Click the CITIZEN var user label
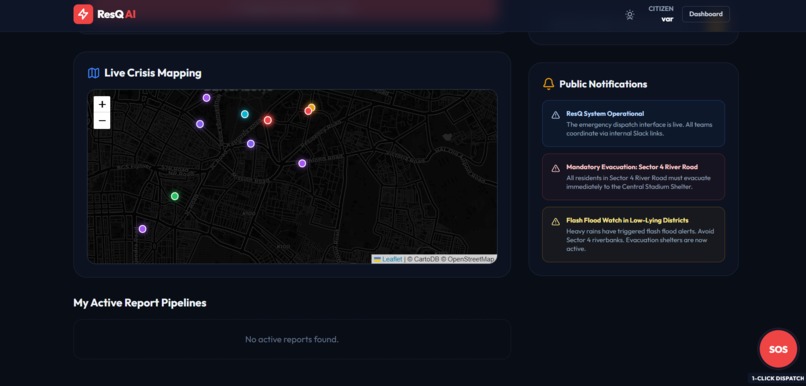 click(661, 14)
